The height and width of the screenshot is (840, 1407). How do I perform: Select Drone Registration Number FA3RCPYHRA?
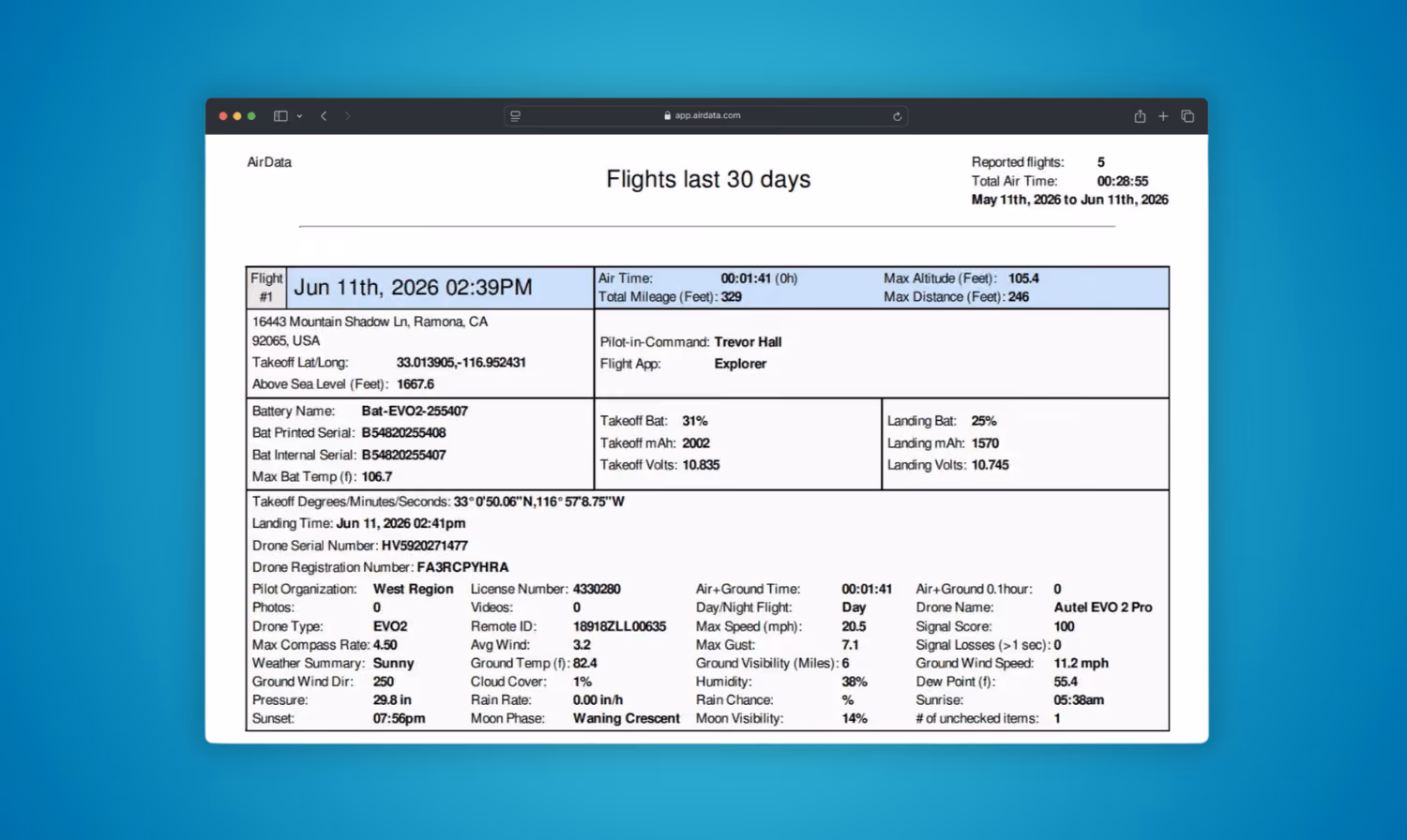pyautogui.click(x=462, y=567)
